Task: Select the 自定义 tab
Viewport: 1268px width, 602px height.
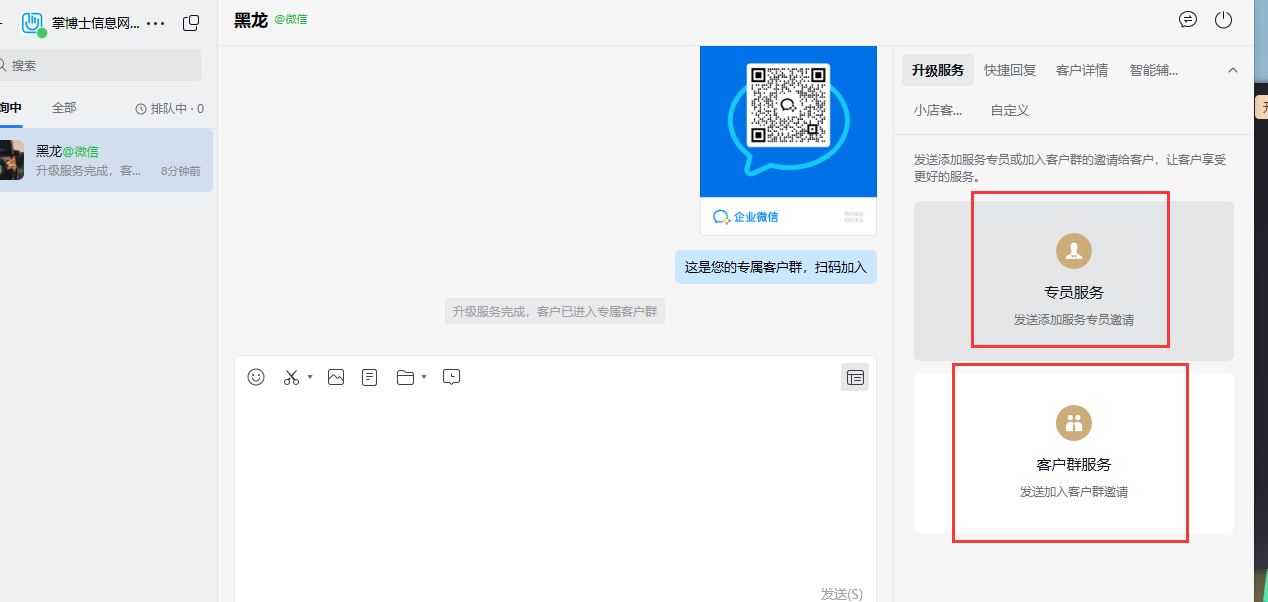Action: 1010,110
